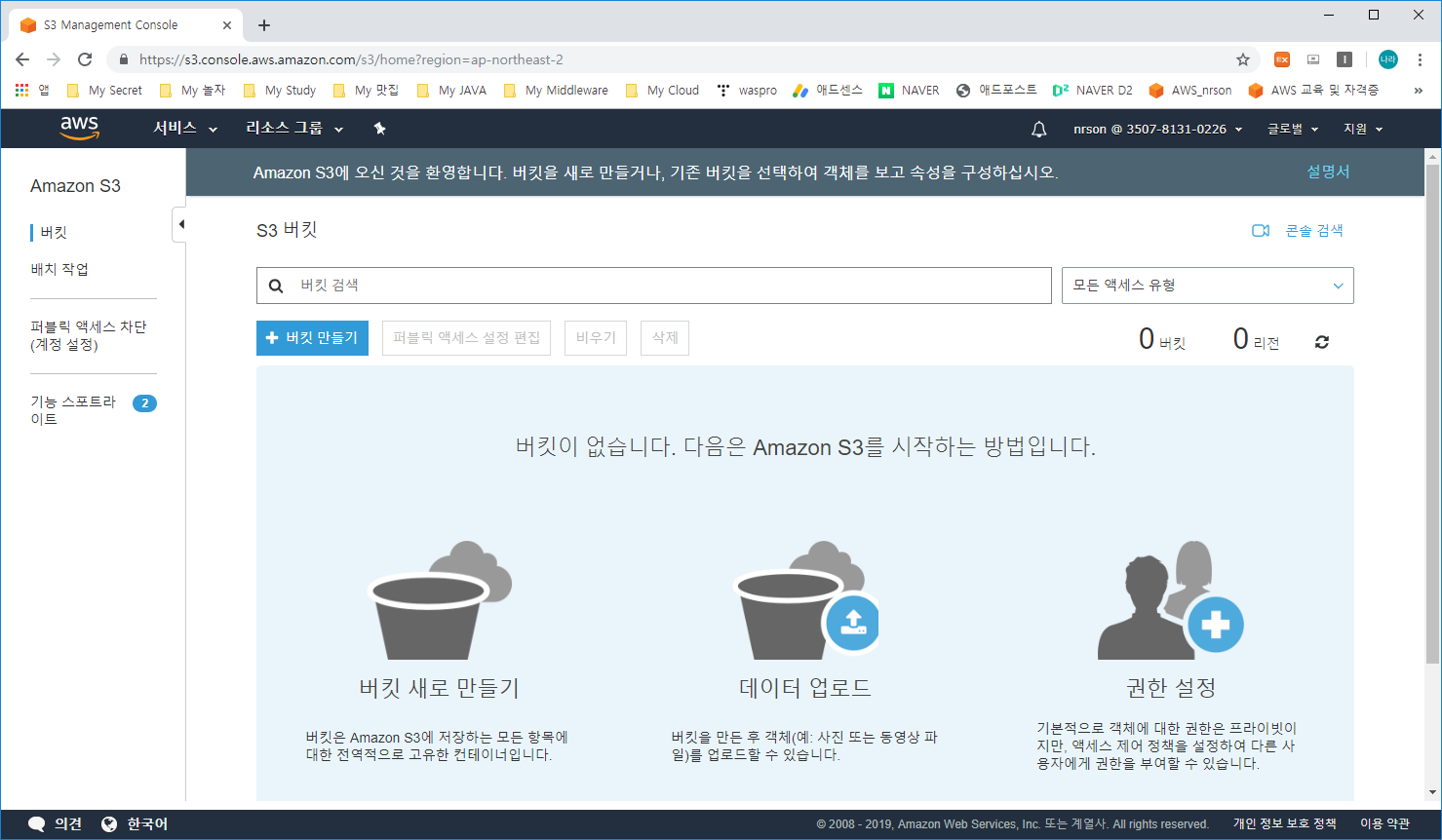Open the waspro bookmark
This screenshot has width=1442, height=840.
(747, 91)
